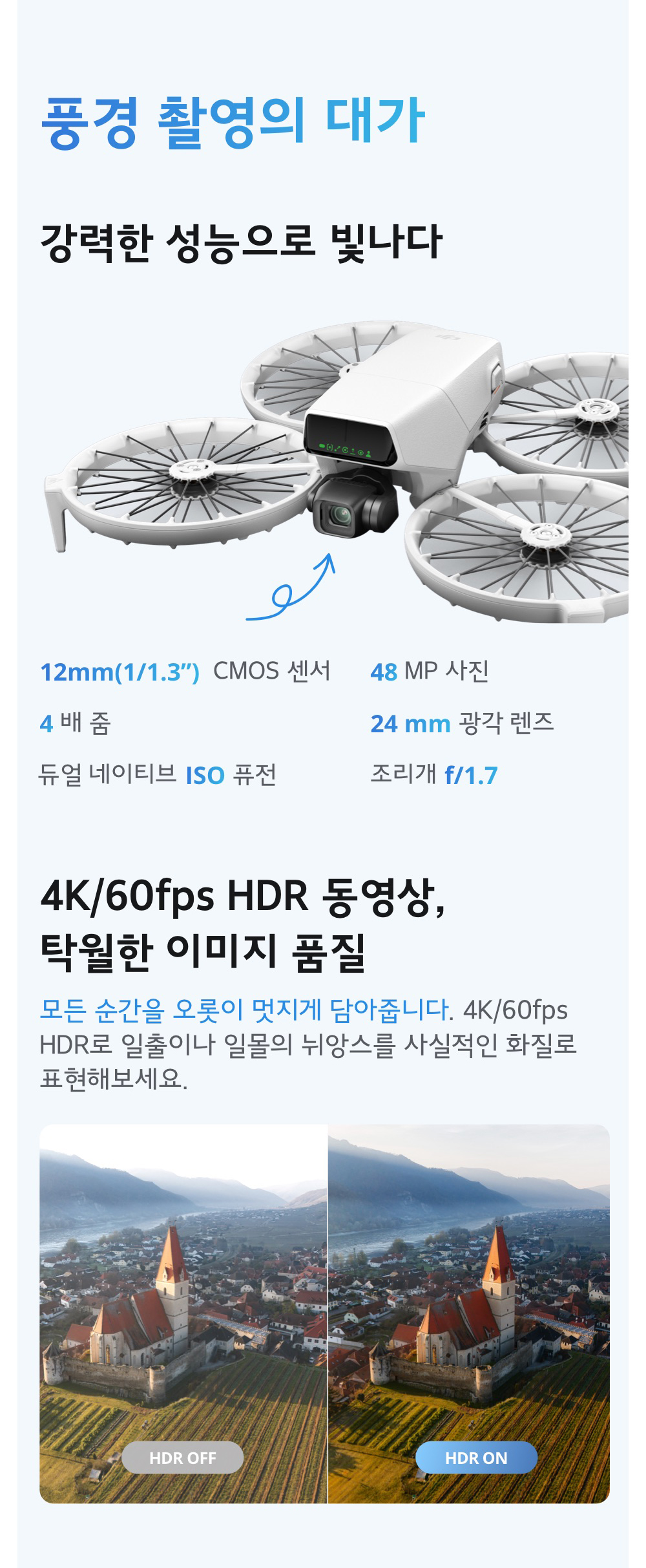Click the HDR ON pill button
Viewport: 646px width, 1568px height.
point(476,1457)
